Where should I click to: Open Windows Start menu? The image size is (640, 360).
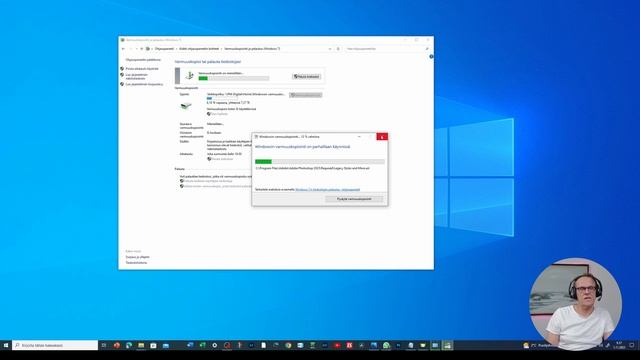pos(6,345)
